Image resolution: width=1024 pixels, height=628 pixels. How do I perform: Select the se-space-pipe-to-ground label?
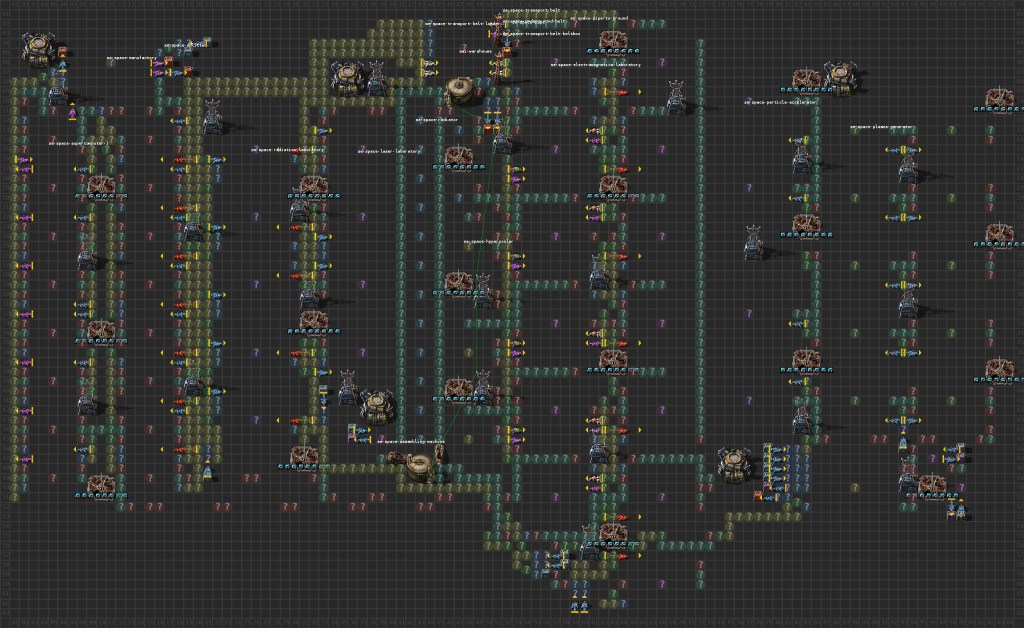[x=600, y=18]
